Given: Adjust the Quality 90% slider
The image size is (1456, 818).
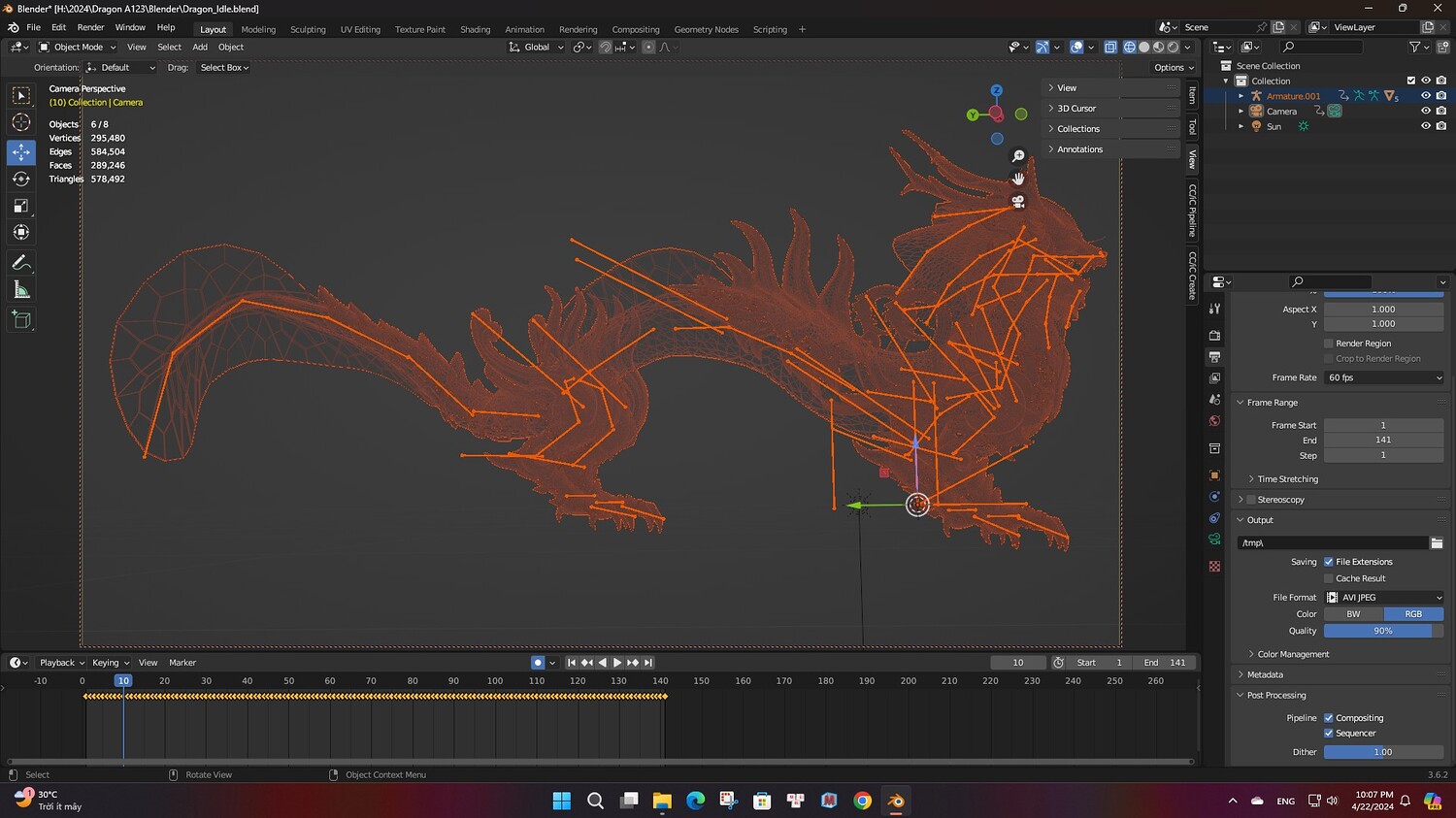Looking at the screenshot, I should (1383, 631).
